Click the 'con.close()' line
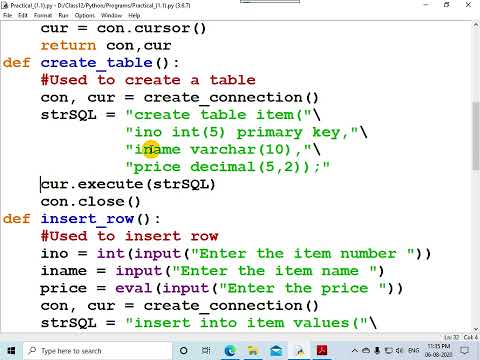 [x=91, y=202]
